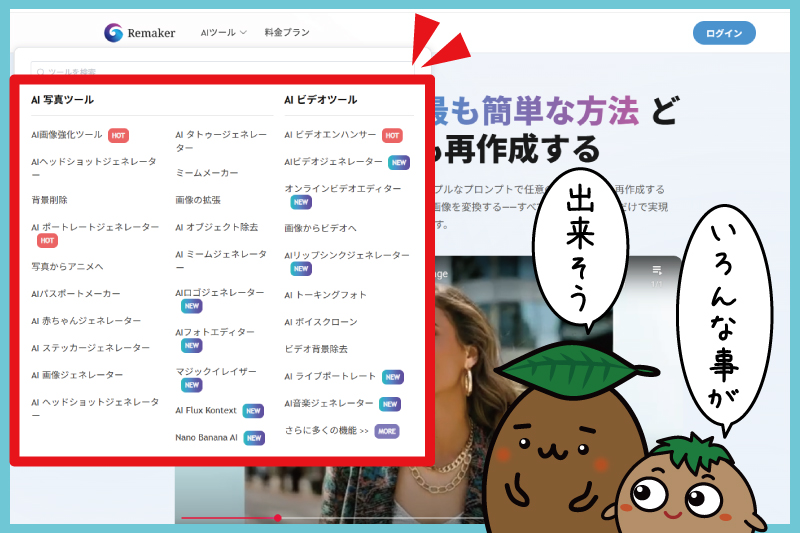Click the video progress bar handle
Image resolution: width=800 pixels, height=533 pixels.
(277, 518)
